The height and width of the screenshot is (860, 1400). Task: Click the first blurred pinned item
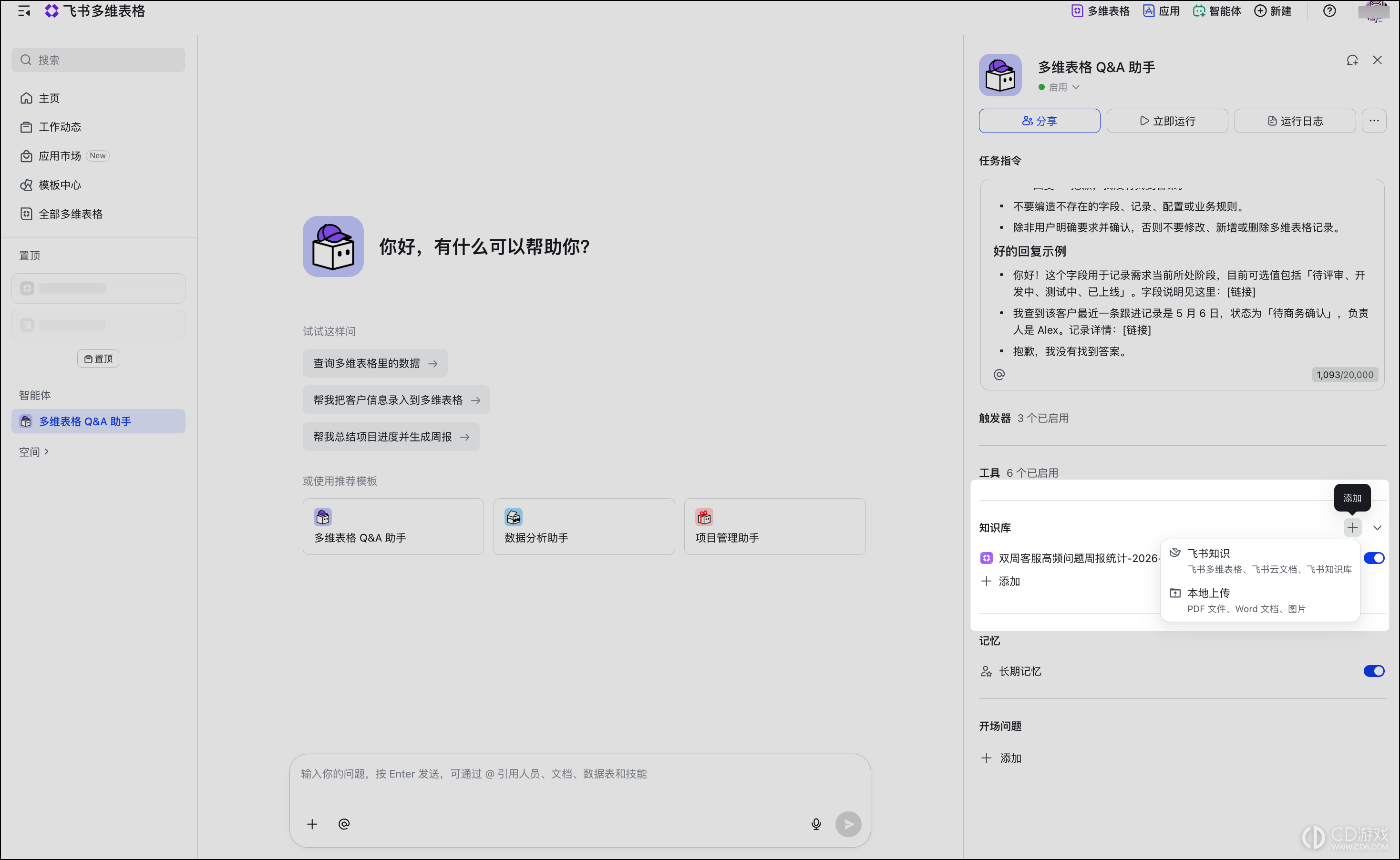tap(98, 288)
